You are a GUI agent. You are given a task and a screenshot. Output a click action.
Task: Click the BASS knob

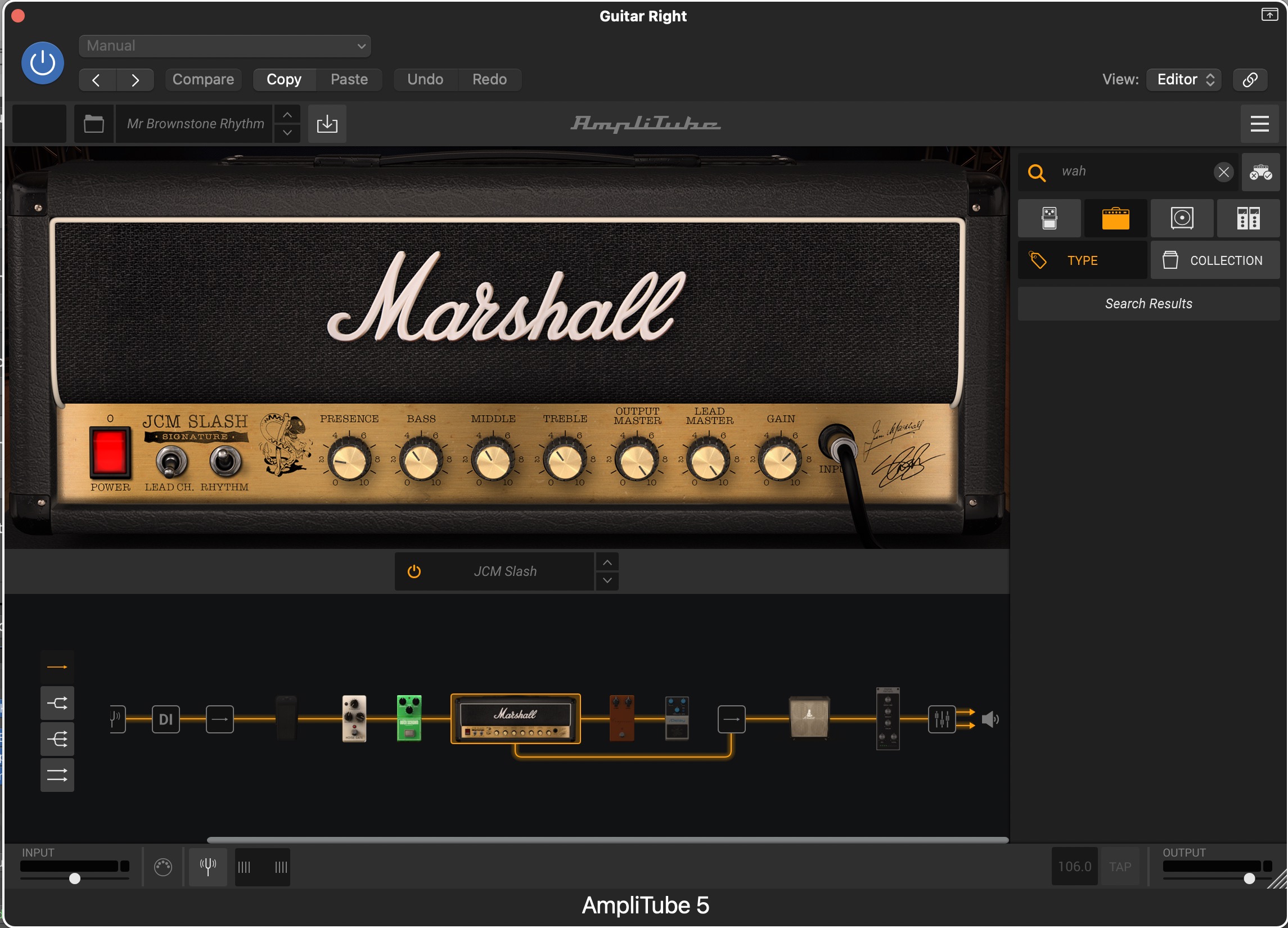pos(421,460)
